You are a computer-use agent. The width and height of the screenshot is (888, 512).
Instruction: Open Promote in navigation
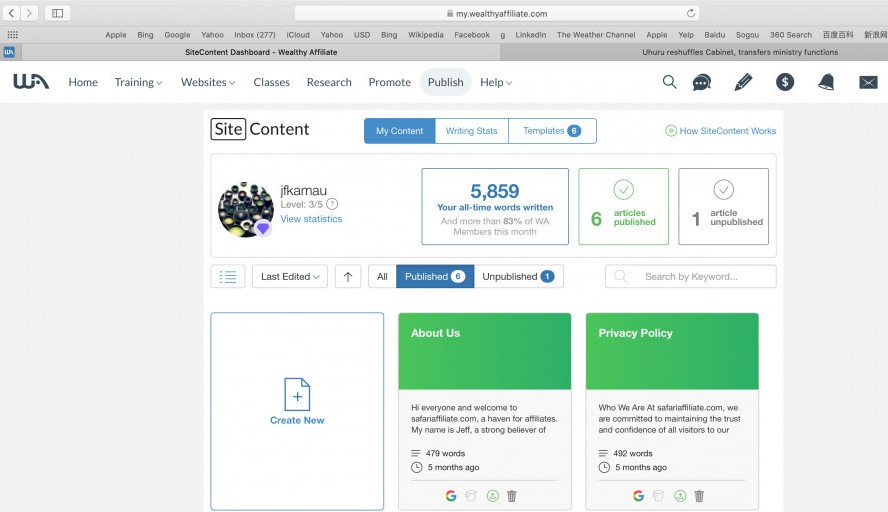pyautogui.click(x=390, y=82)
